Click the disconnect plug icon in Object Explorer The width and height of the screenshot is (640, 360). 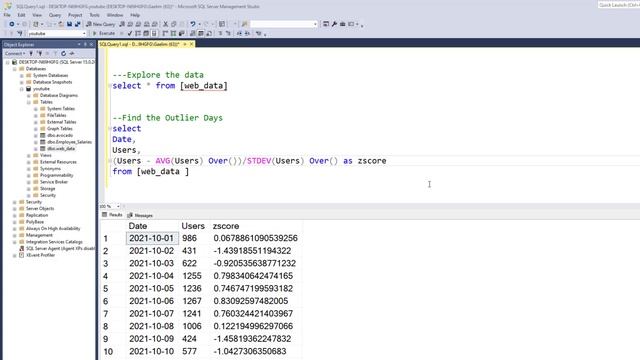[x=40, y=53]
